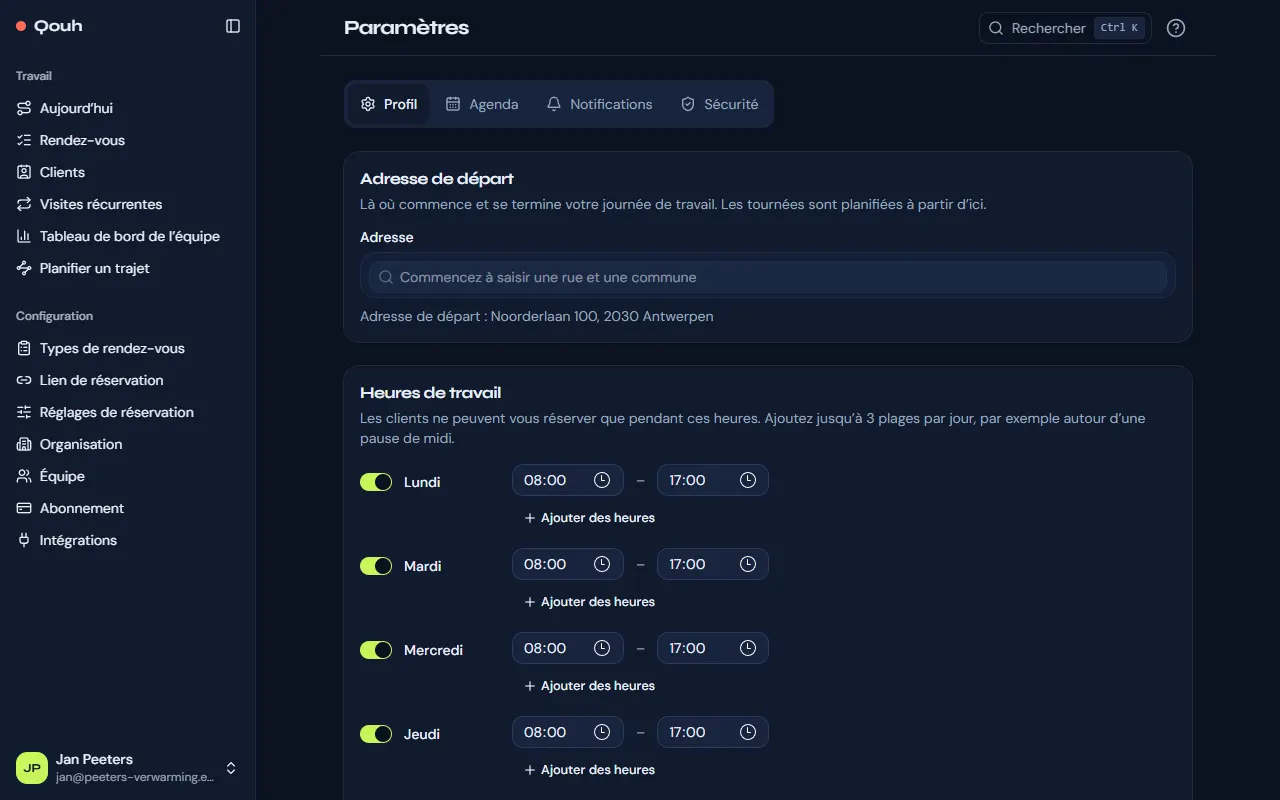
Task: Open Réglages de réservation
Action: coord(128,412)
